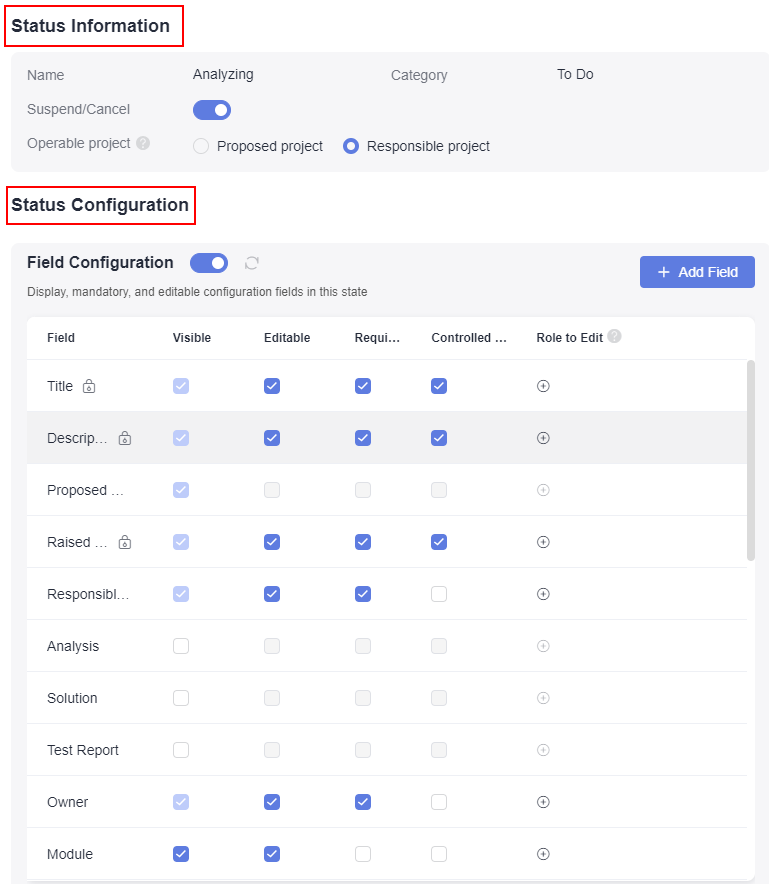Image resolution: width=769 pixels, height=884 pixels.
Task: Select the Proposed project radio option
Action: 201,147
